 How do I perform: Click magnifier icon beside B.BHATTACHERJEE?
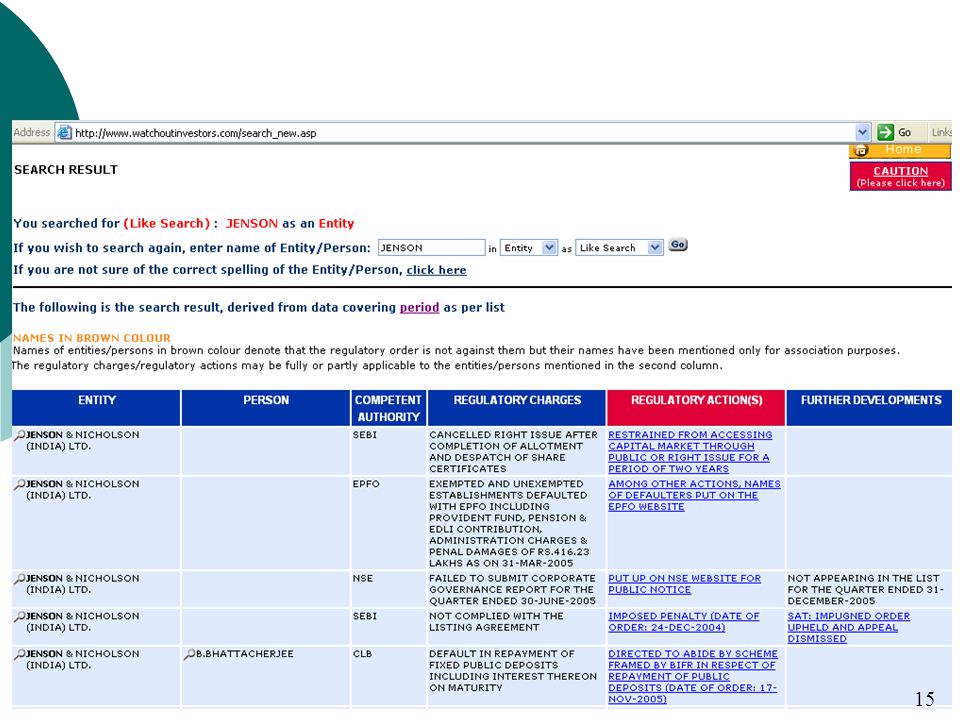[189, 654]
